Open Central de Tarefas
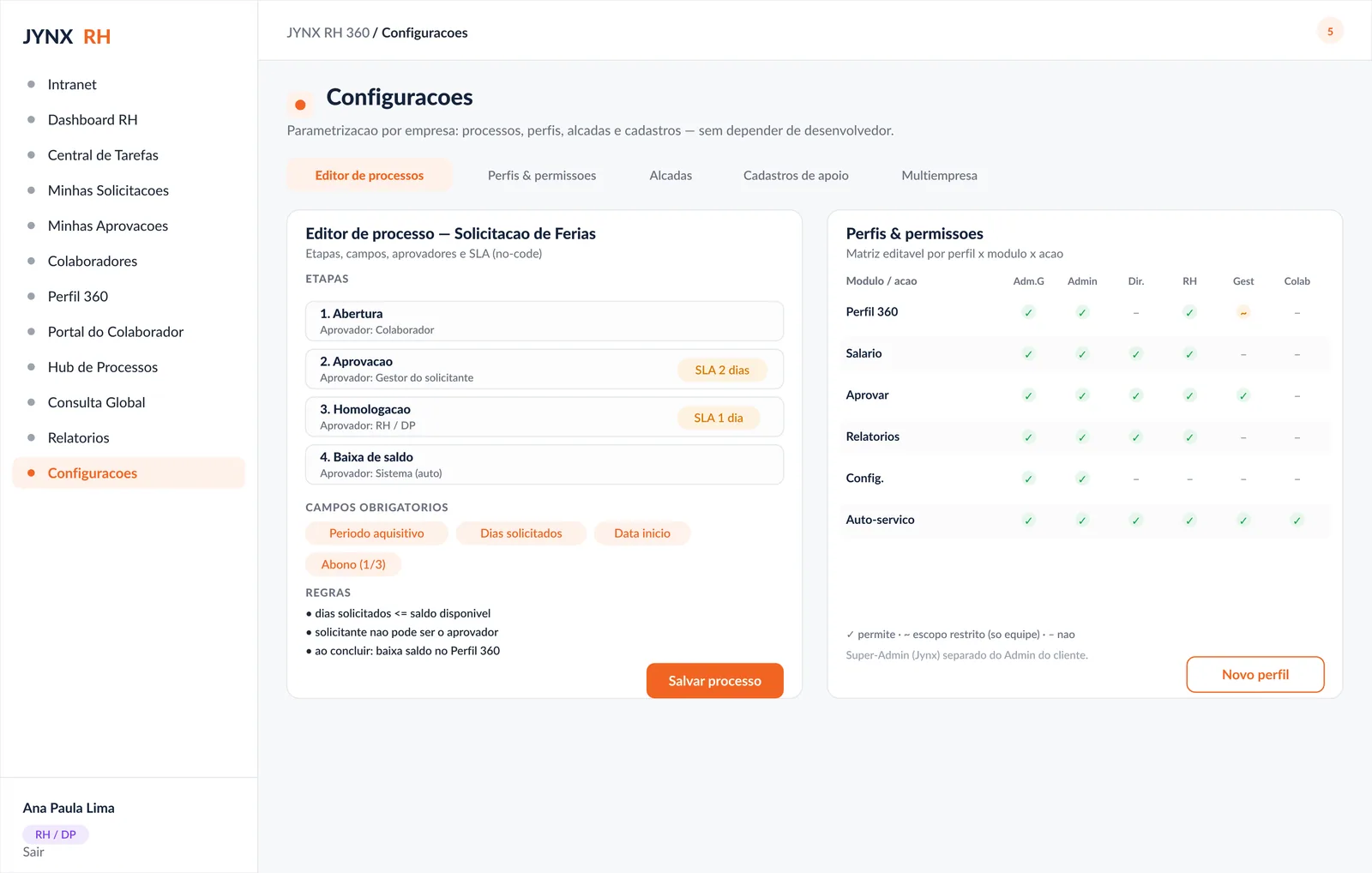Viewport: 1372px width, 873px height. [129, 155]
